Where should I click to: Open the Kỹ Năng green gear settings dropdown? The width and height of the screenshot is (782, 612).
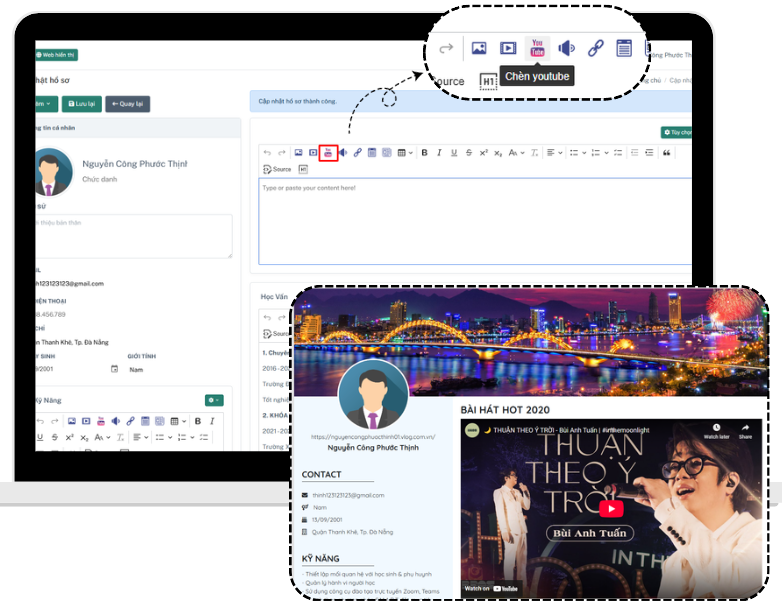214,401
